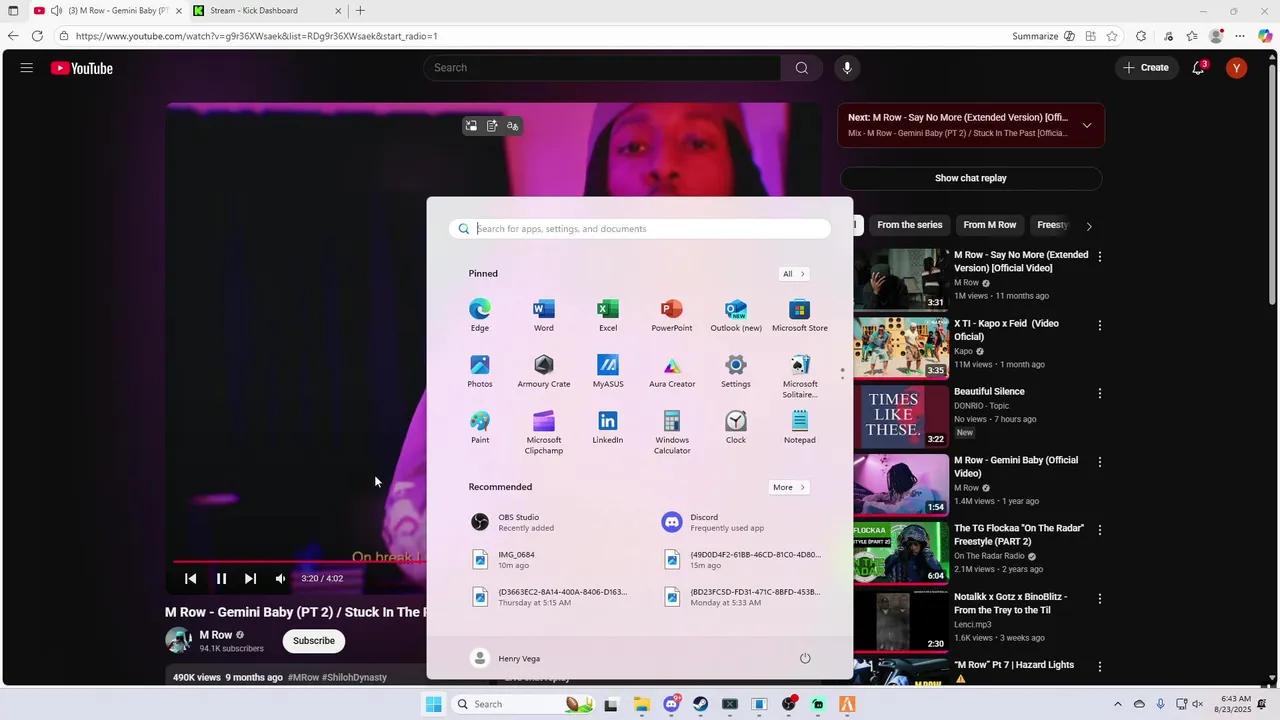The height and width of the screenshot is (720, 1280).
Task: Click the Start menu power icon
Action: (x=805, y=658)
